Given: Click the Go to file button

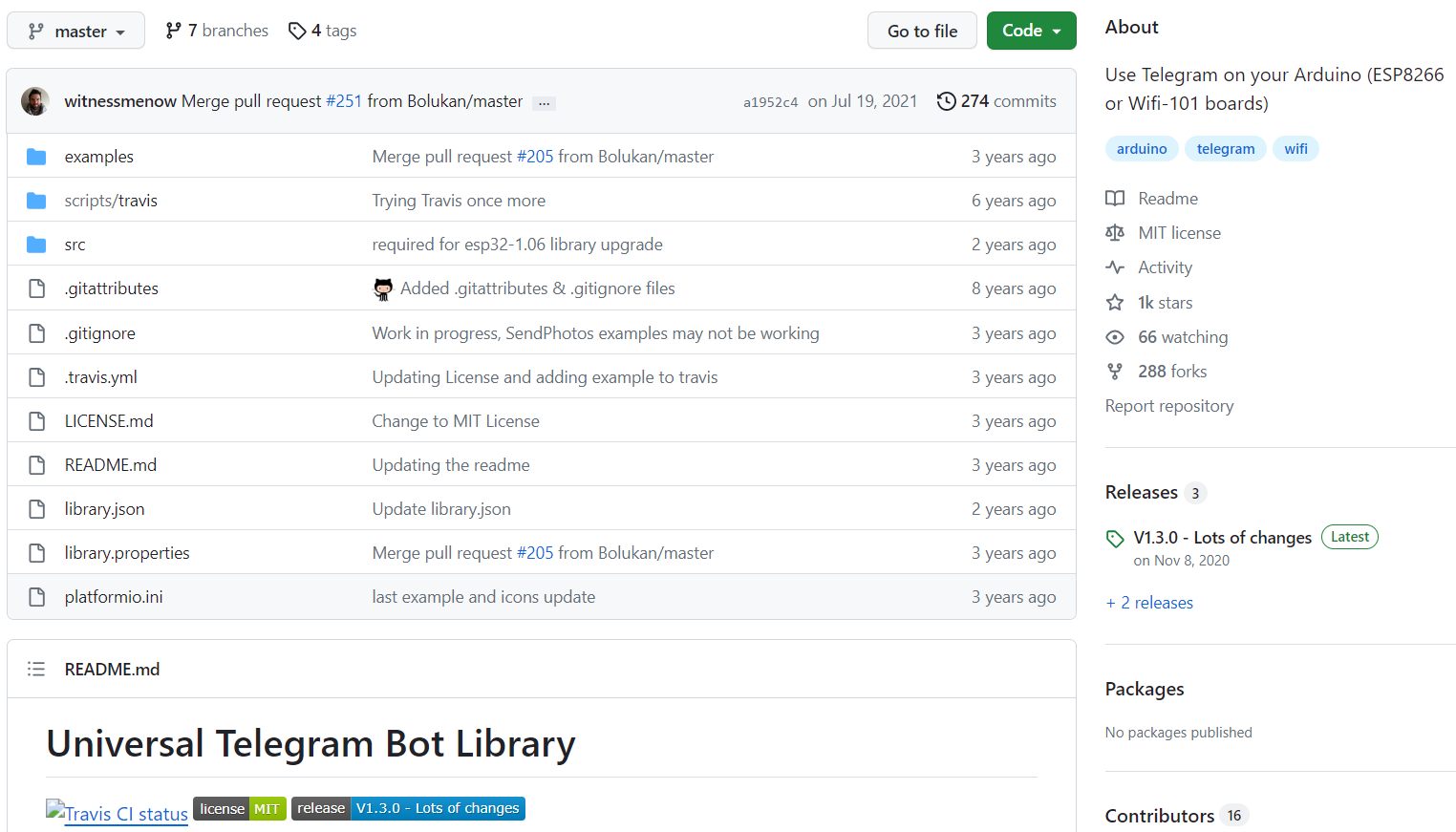Looking at the screenshot, I should pos(922,31).
